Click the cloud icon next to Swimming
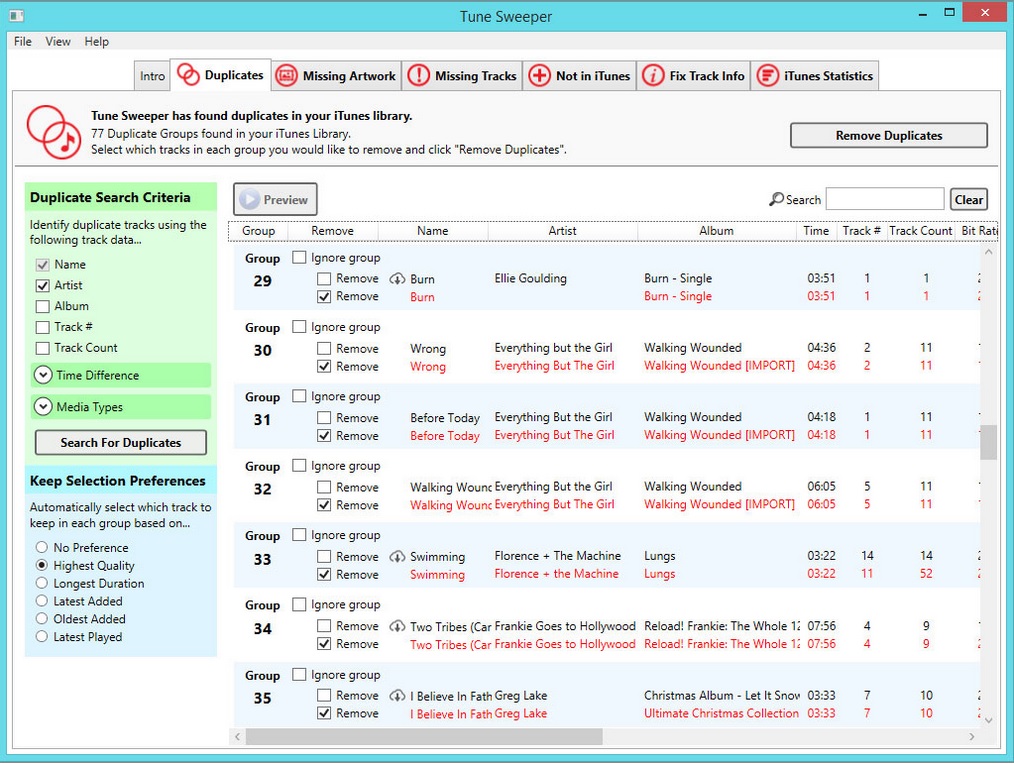Image resolution: width=1014 pixels, height=764 pixels. pos(397,557)
